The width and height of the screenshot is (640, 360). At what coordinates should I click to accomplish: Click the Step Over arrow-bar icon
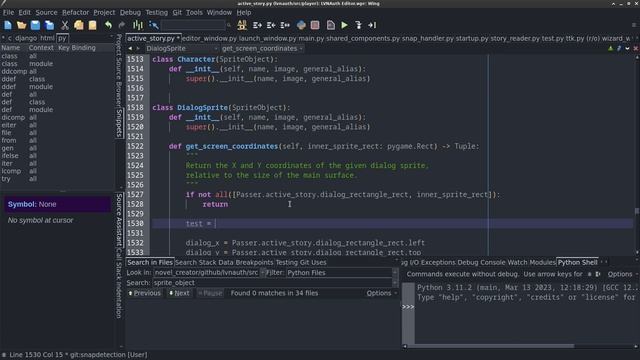click(372, 25)
